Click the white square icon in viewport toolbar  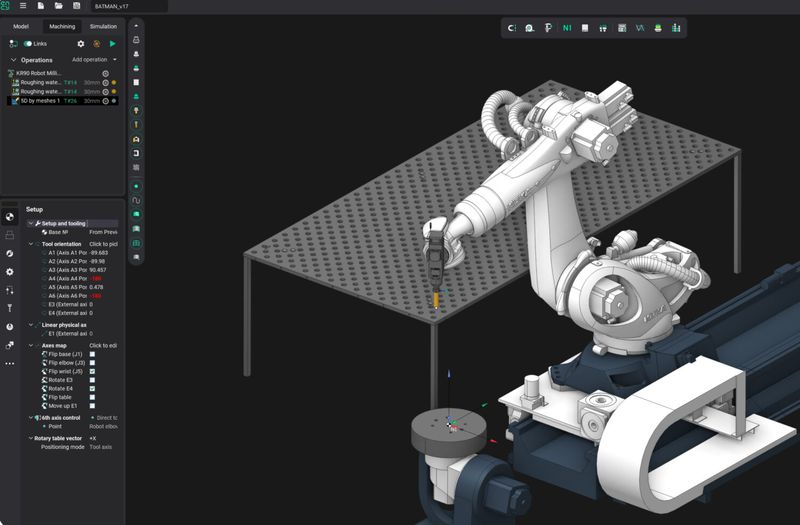point(585,28)
